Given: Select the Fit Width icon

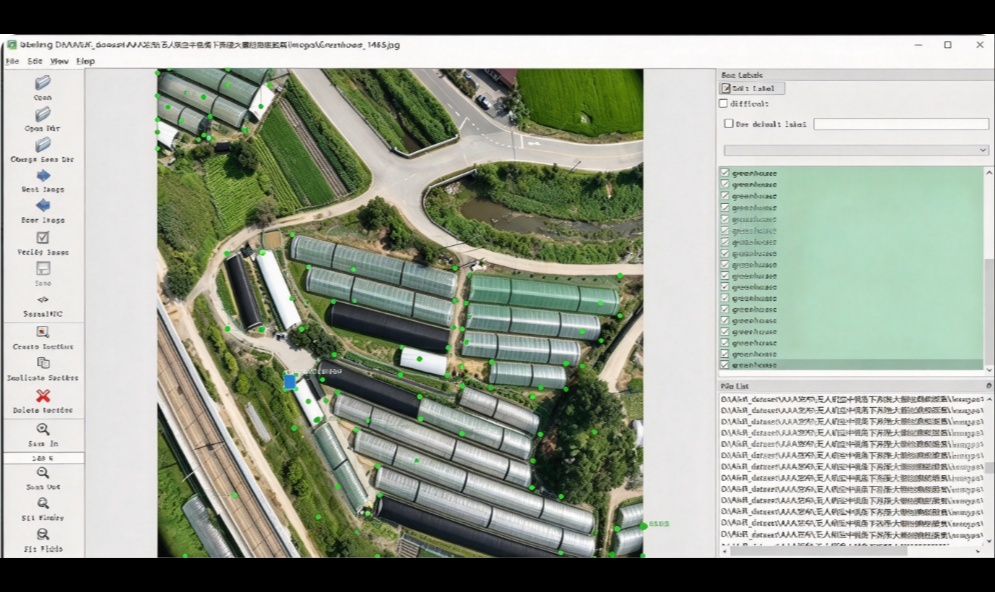Looking at the screenshot, I should point(43,534).
